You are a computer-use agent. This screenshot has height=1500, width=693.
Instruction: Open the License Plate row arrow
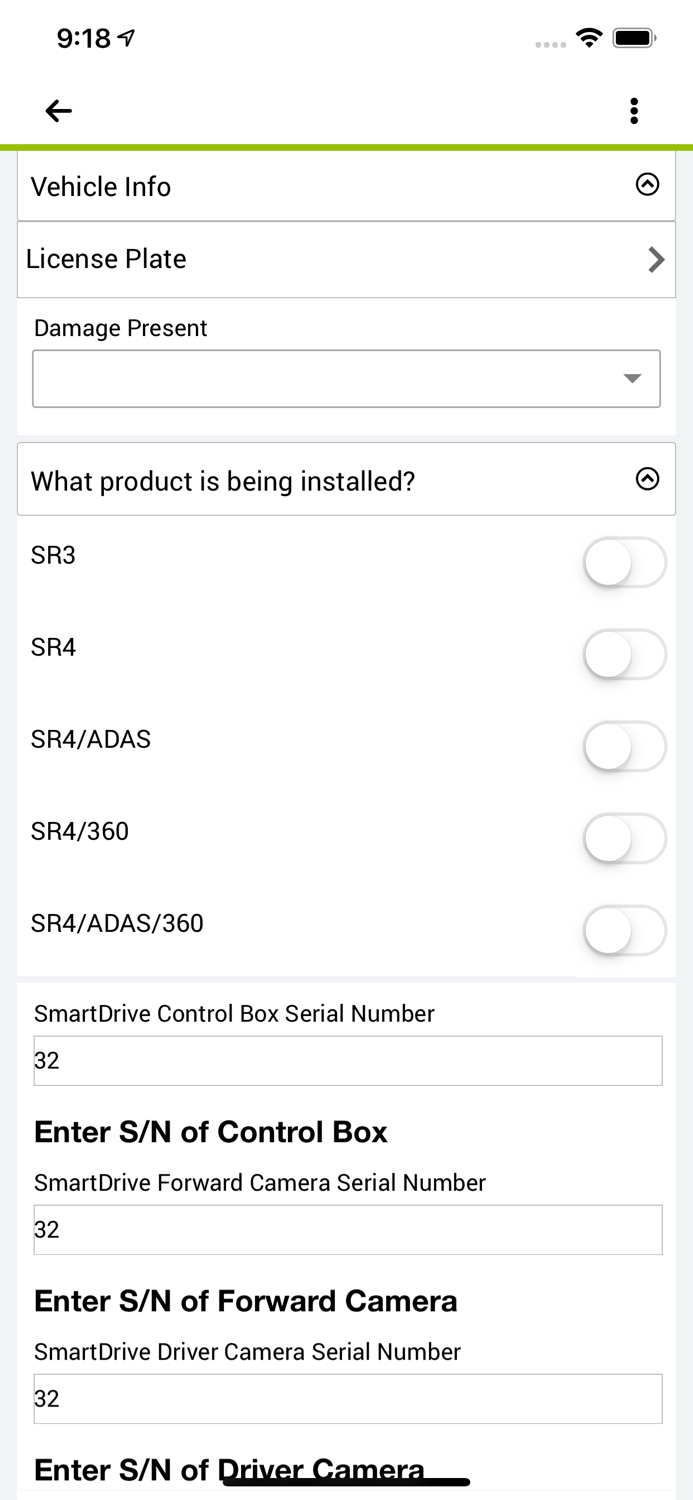(656, 260)
